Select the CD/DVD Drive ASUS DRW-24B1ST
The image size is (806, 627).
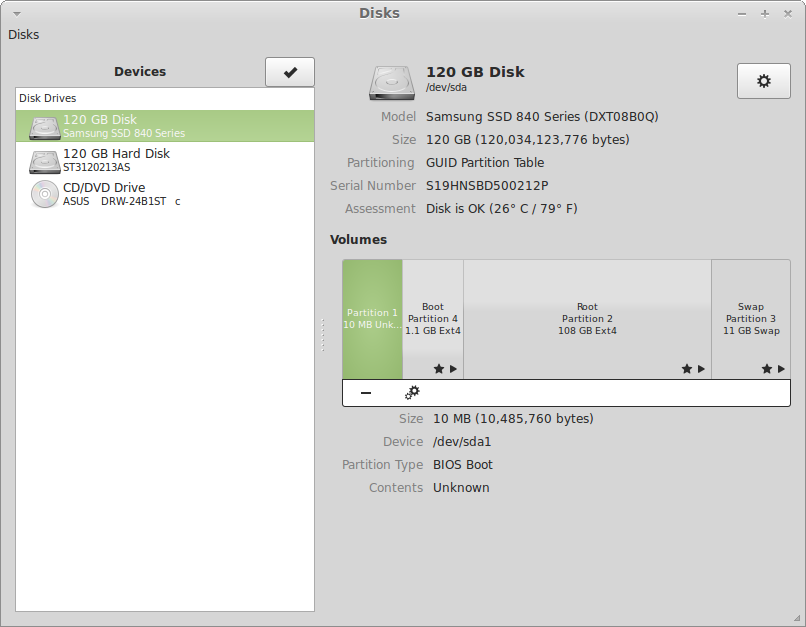[x=164, y=194]
